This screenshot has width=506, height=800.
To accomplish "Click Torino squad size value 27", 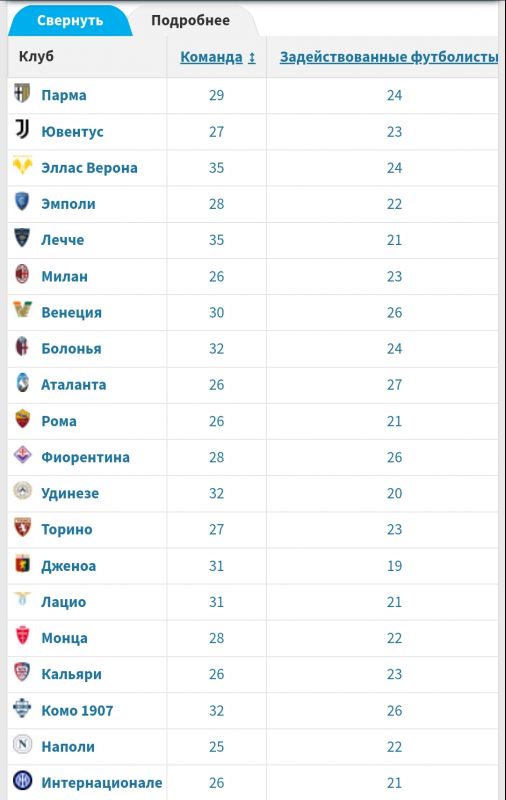I will point(216,530).
